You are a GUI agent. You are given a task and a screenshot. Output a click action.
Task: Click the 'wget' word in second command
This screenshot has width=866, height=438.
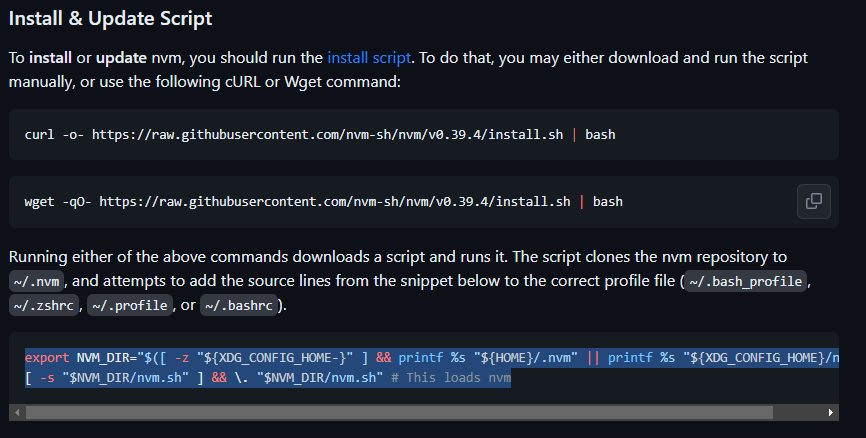[x=40, y=202]
